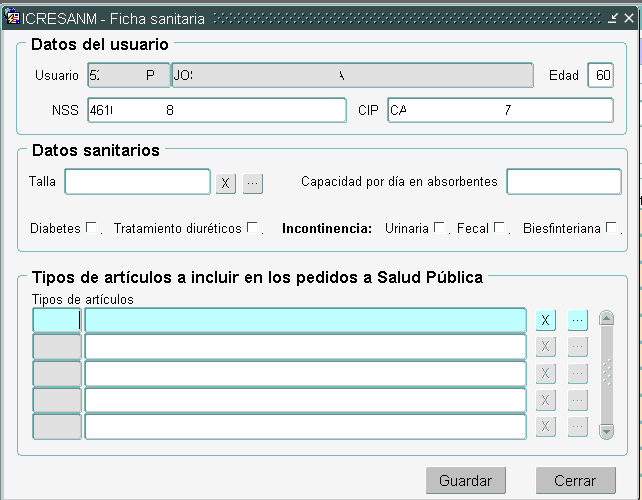Enable the Tratamiento diuréticos checkbox
Viewport: 642px width, 500px height.
click(253, 228)
